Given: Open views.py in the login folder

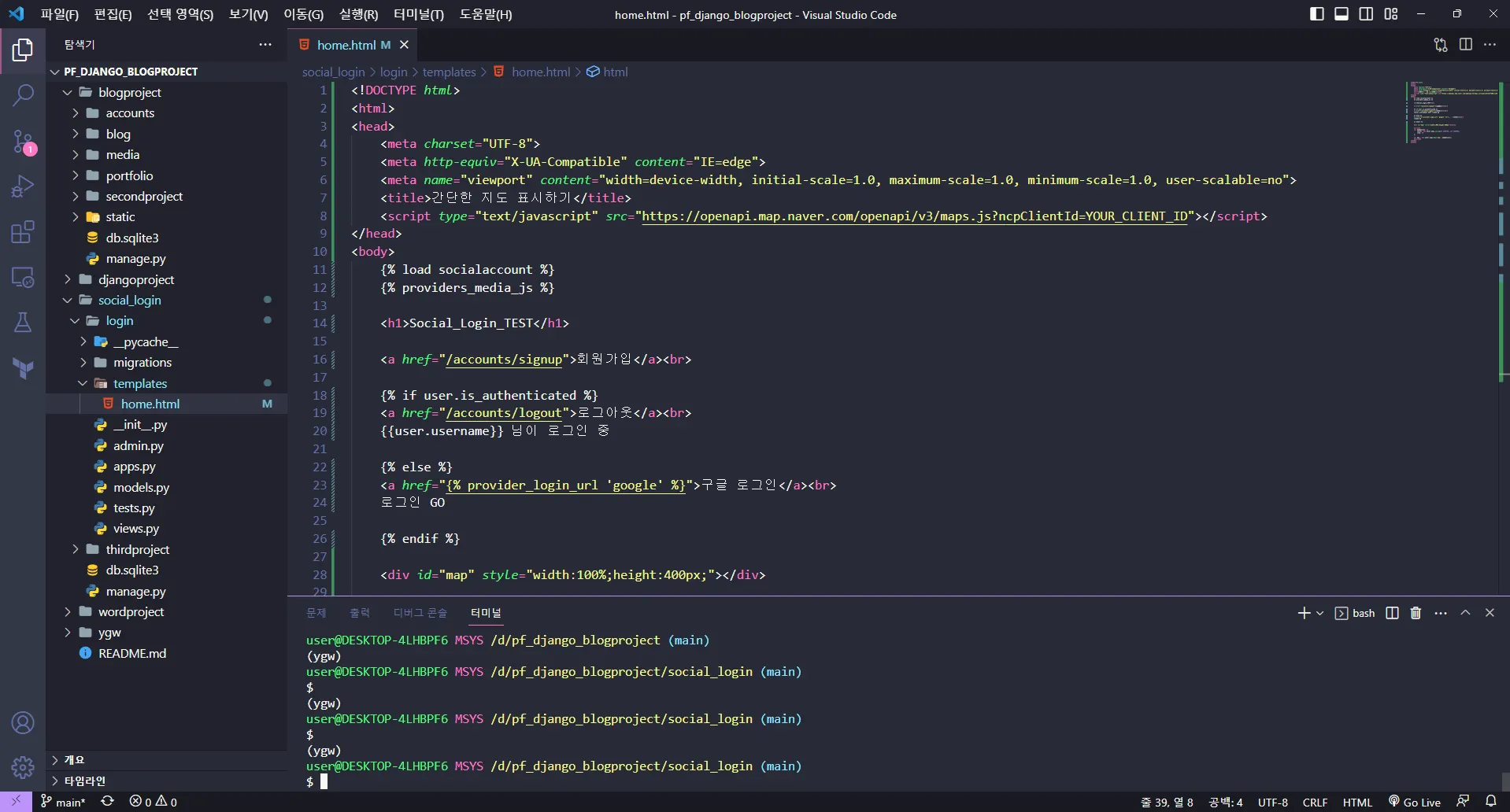Looking at the screenshot, I should click(x=135, y=529).
